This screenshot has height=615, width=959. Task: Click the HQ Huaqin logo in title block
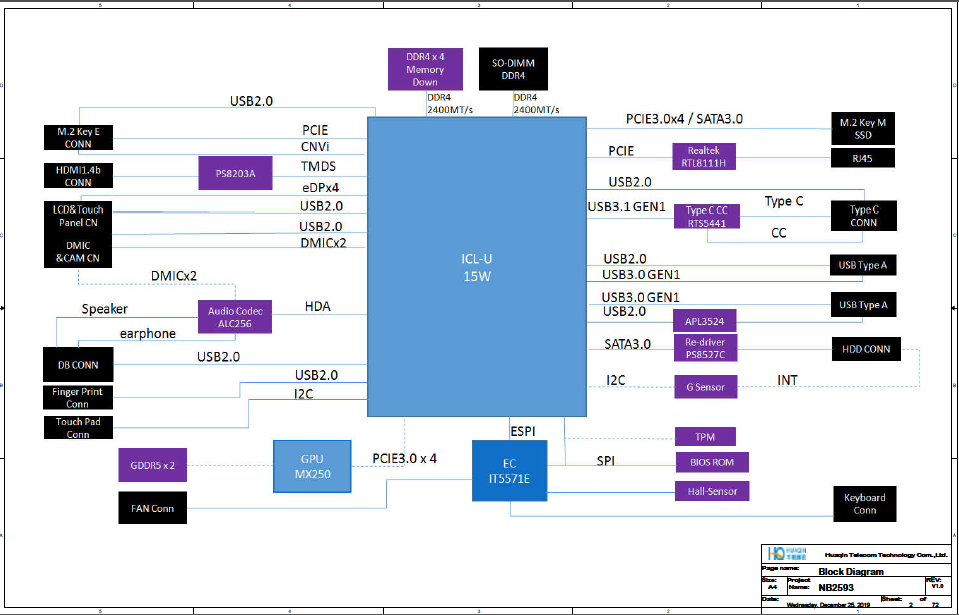pos(787,554)
